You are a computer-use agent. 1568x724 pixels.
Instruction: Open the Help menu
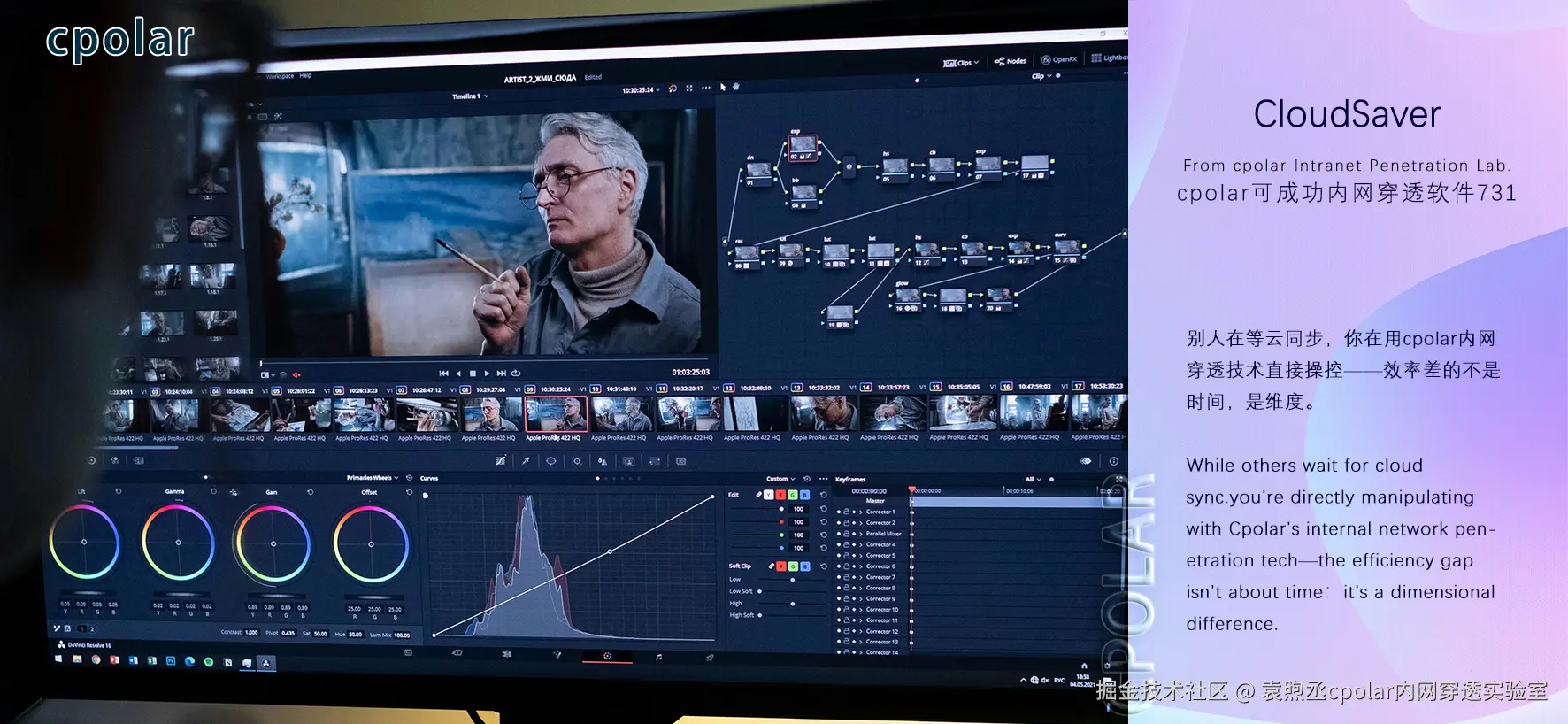click(305, 76)
